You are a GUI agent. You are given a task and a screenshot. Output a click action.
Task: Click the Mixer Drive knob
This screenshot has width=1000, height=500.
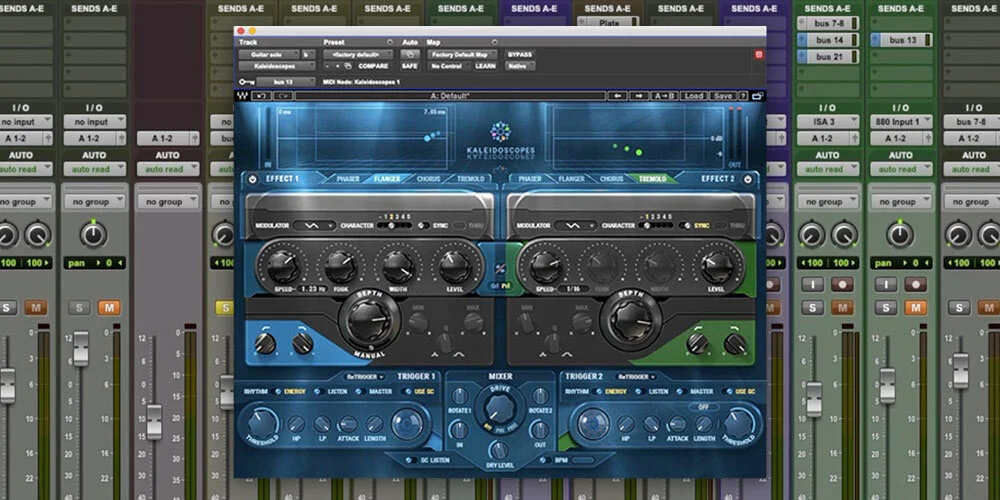[500, 408]
